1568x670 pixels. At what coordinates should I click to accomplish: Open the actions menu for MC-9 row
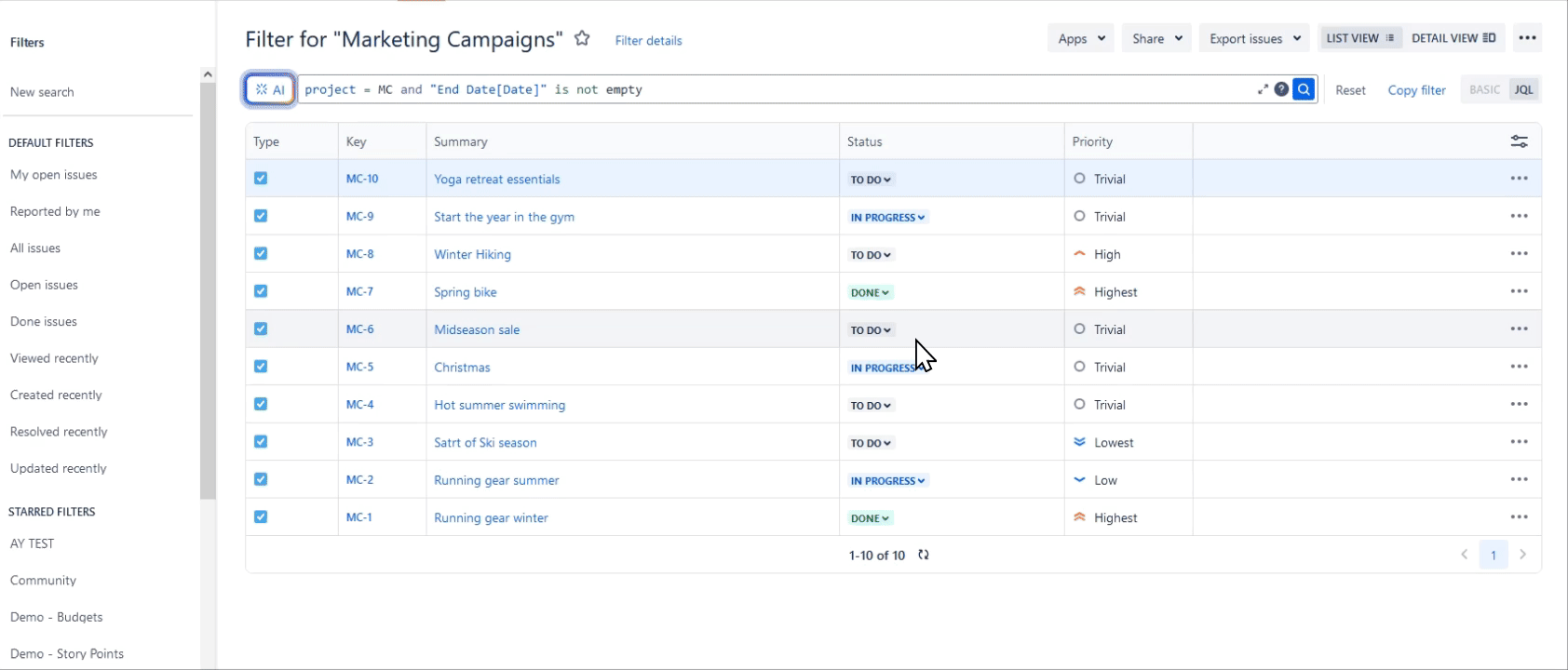tap(1519, 216)
